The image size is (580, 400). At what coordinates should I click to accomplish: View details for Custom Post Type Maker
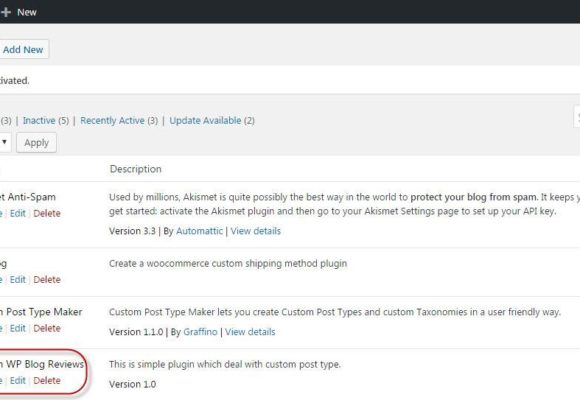point(250,332)
